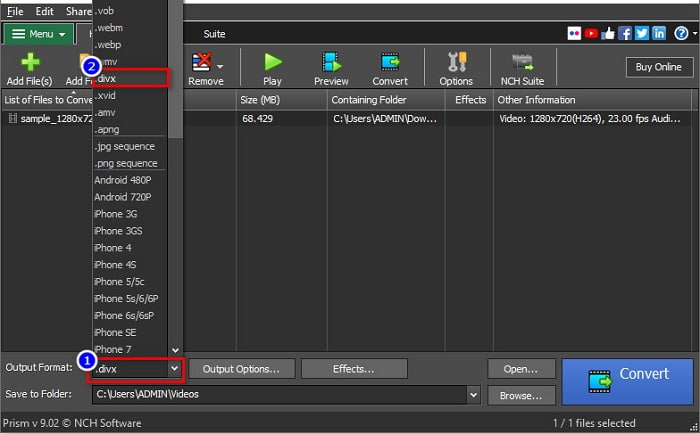Select .xvid in the format list
Viewport: 700px width, 434px height.
tap(130, 96)
